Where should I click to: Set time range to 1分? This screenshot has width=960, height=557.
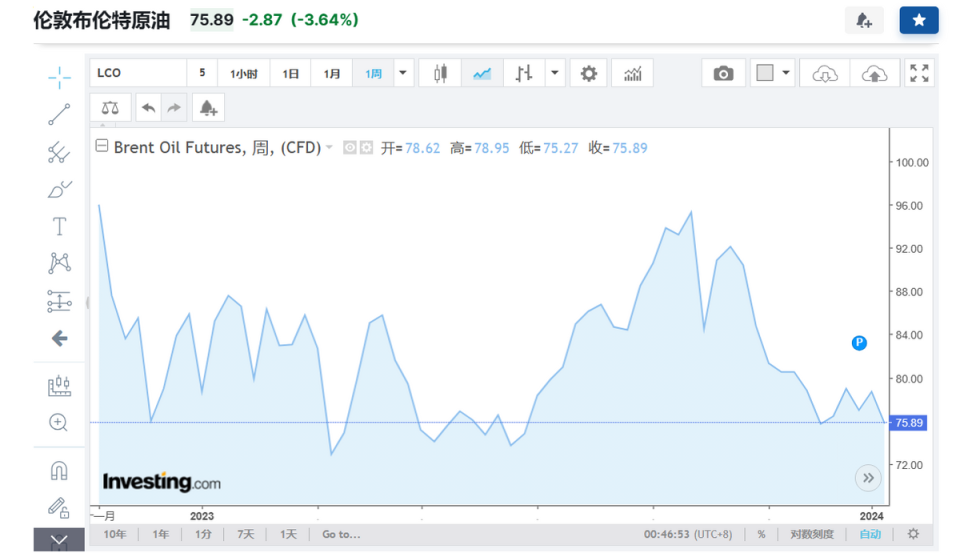203,534
